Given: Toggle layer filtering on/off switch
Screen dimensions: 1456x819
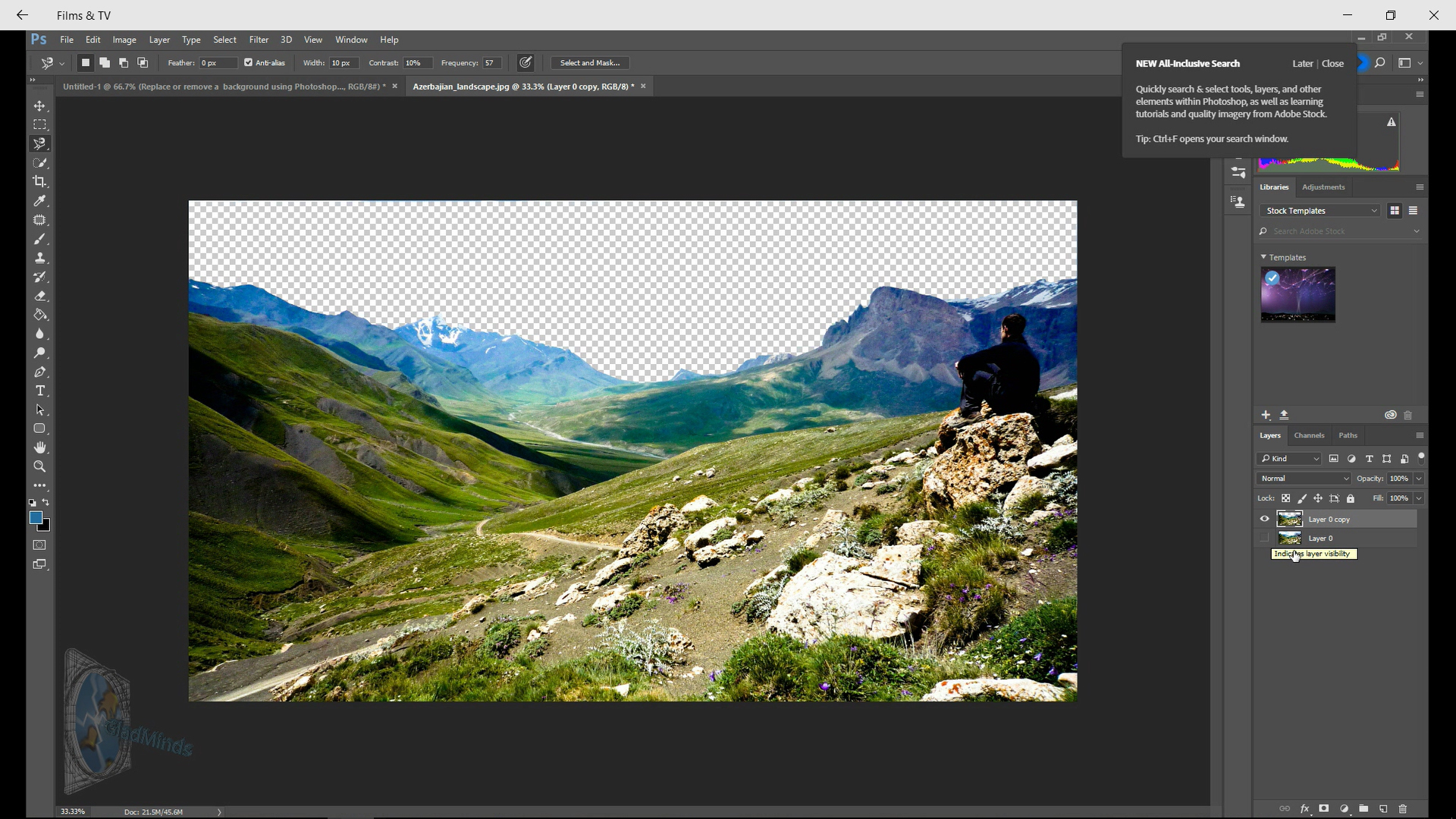Looking at the screenshot, I should [x=1421, y=457].
